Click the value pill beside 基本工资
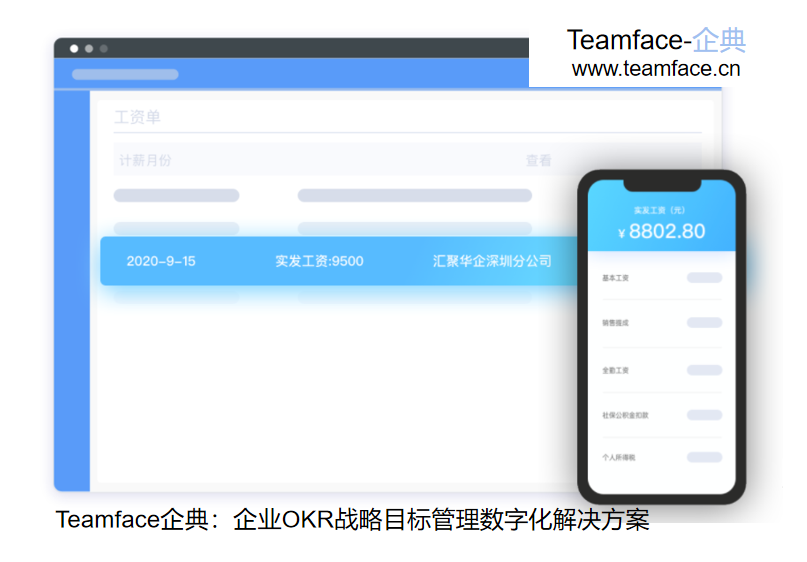Viewport: 807px width, 562px height. click(704, 278)
